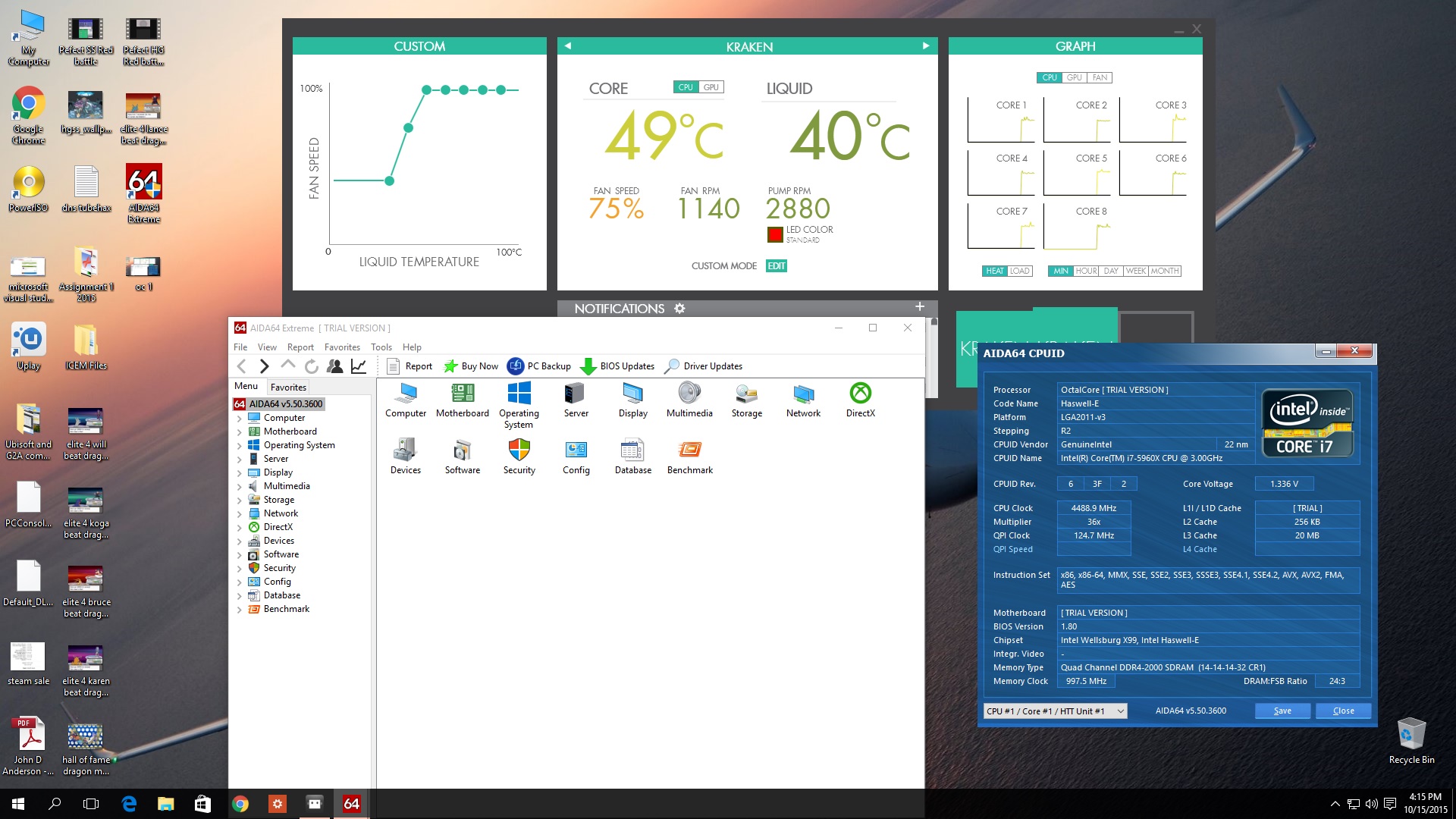
Task: Open the Computer category icon in AIDA64
Action: coord(406,400)
